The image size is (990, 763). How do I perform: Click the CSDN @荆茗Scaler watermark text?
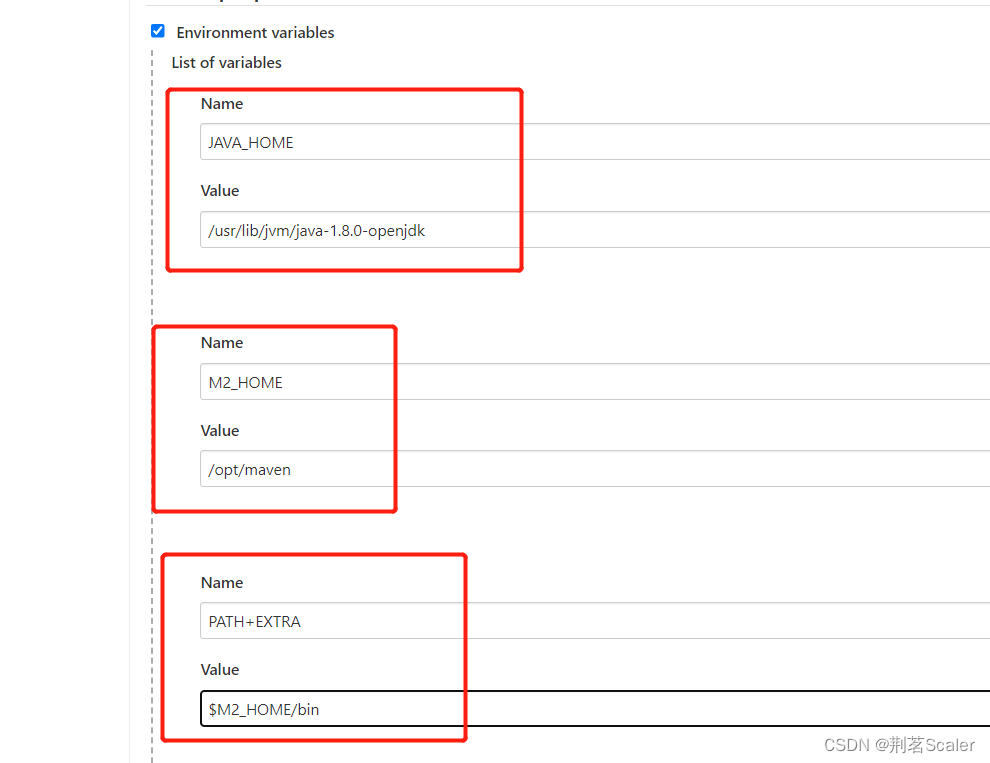(898, 745)
